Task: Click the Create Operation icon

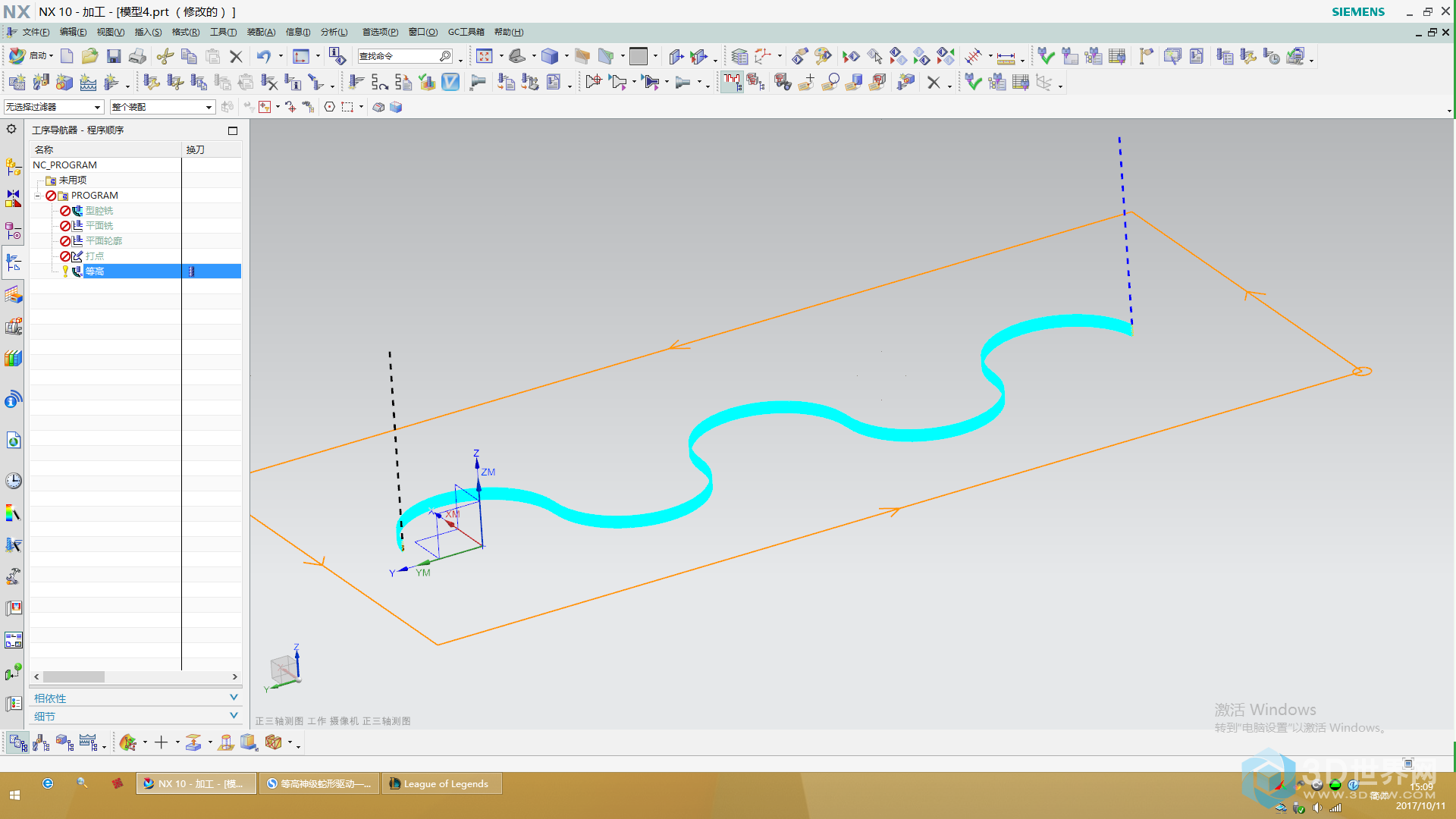Action: coord(111,82)
